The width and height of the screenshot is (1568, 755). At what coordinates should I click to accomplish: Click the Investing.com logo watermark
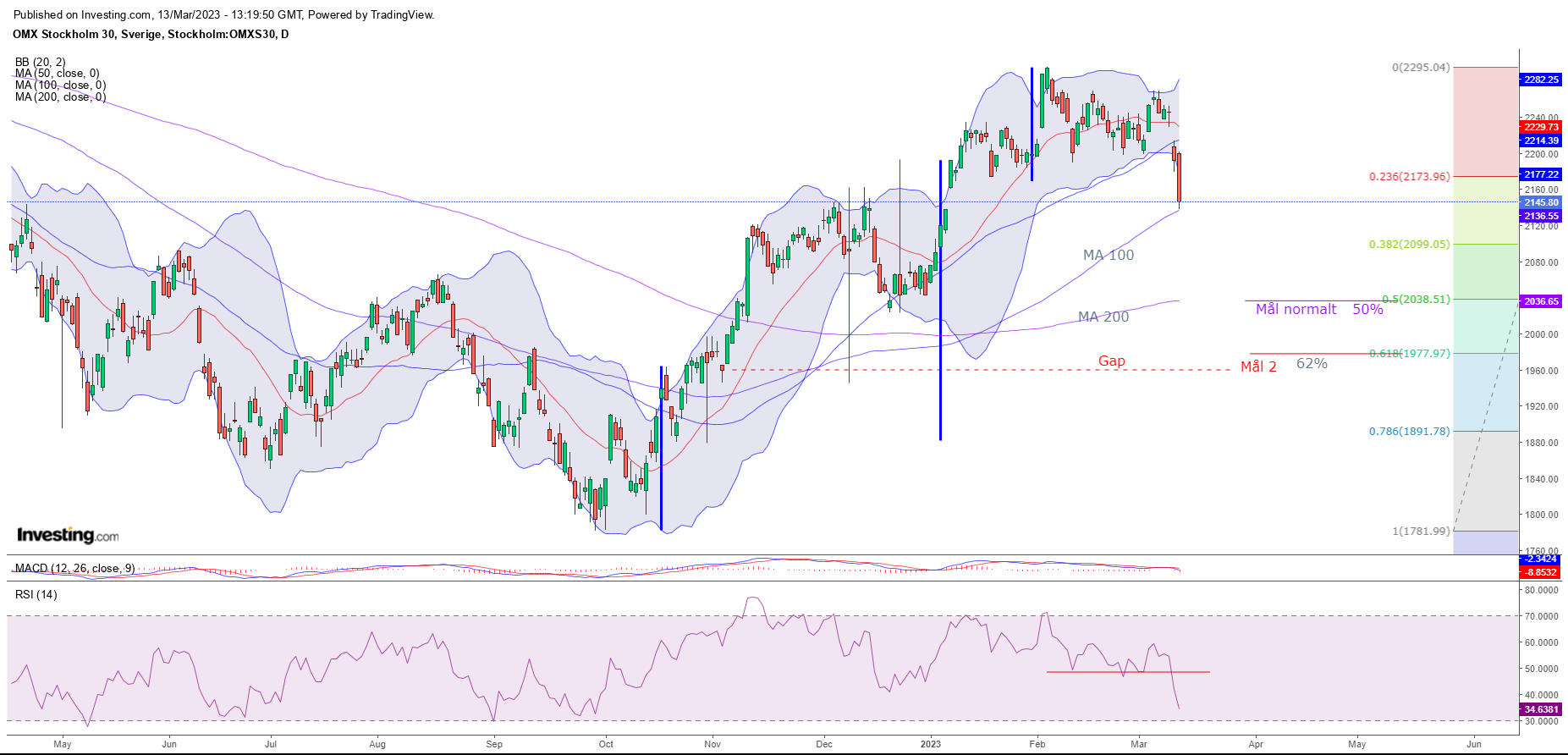click(68, 535)
